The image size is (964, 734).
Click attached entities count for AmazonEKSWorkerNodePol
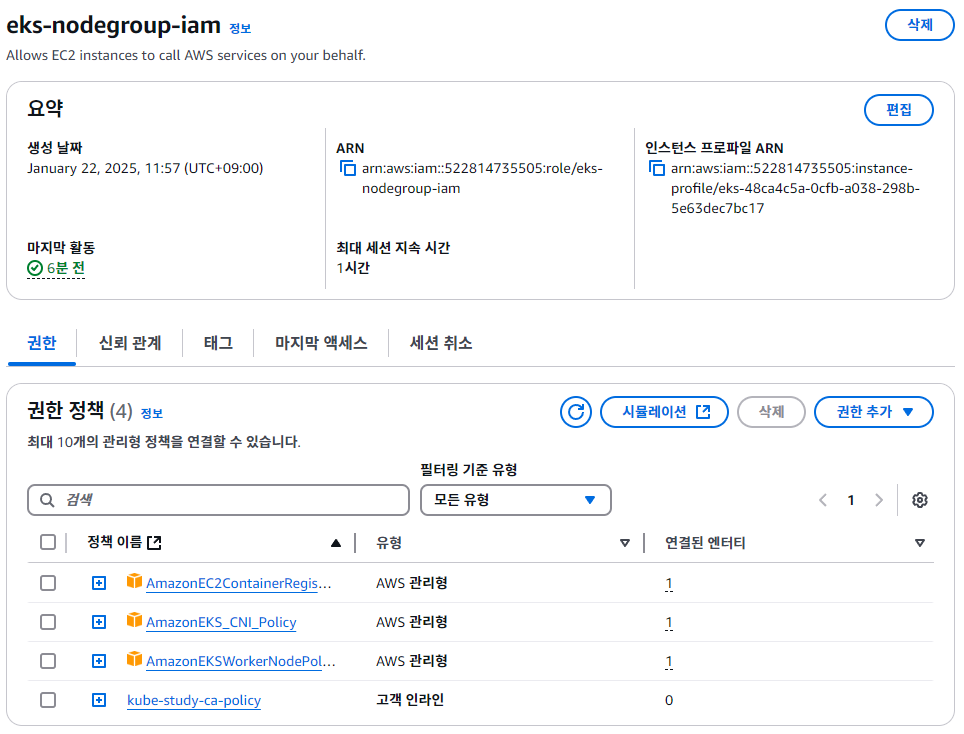tap(669, 661)
